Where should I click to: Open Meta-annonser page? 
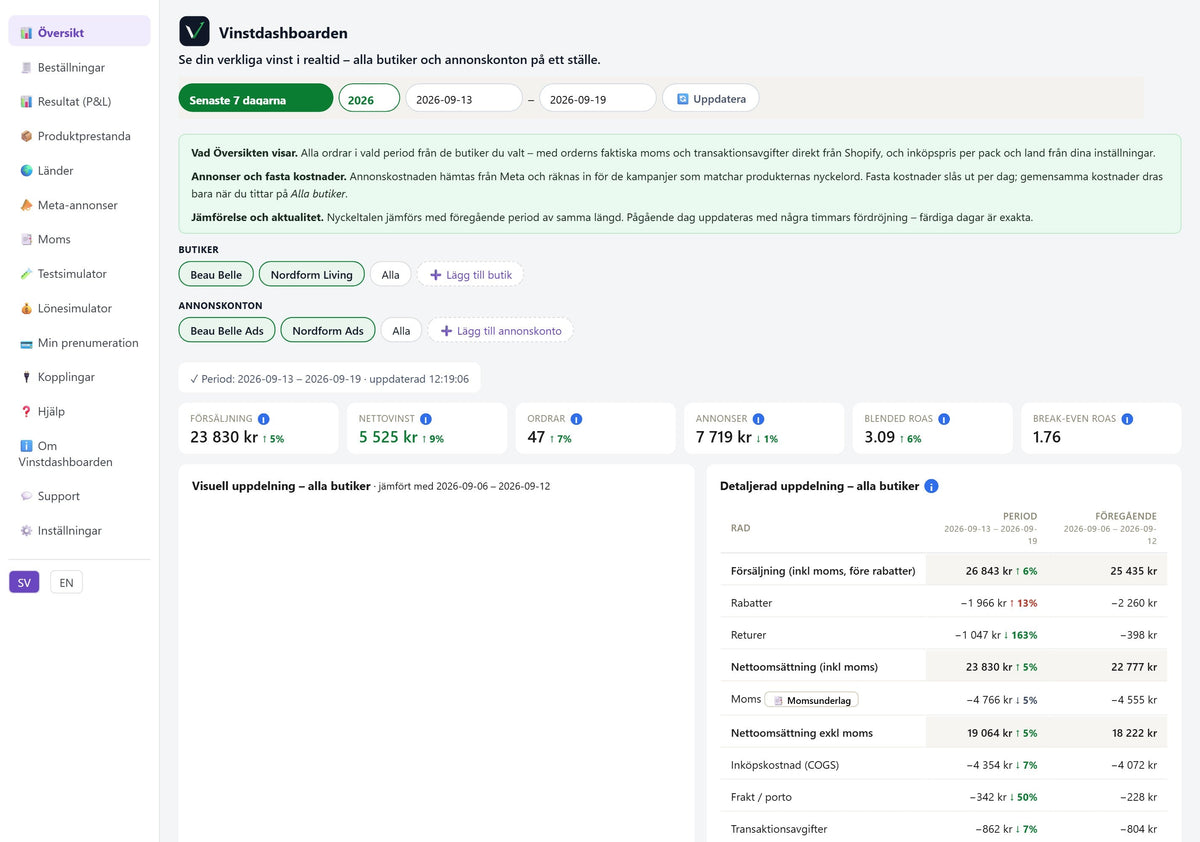(x=79, y=205)
